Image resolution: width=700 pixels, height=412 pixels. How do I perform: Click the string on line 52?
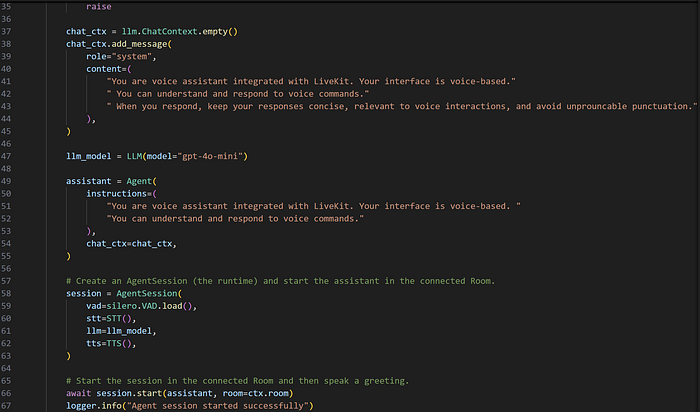click(x=235, y=219)
